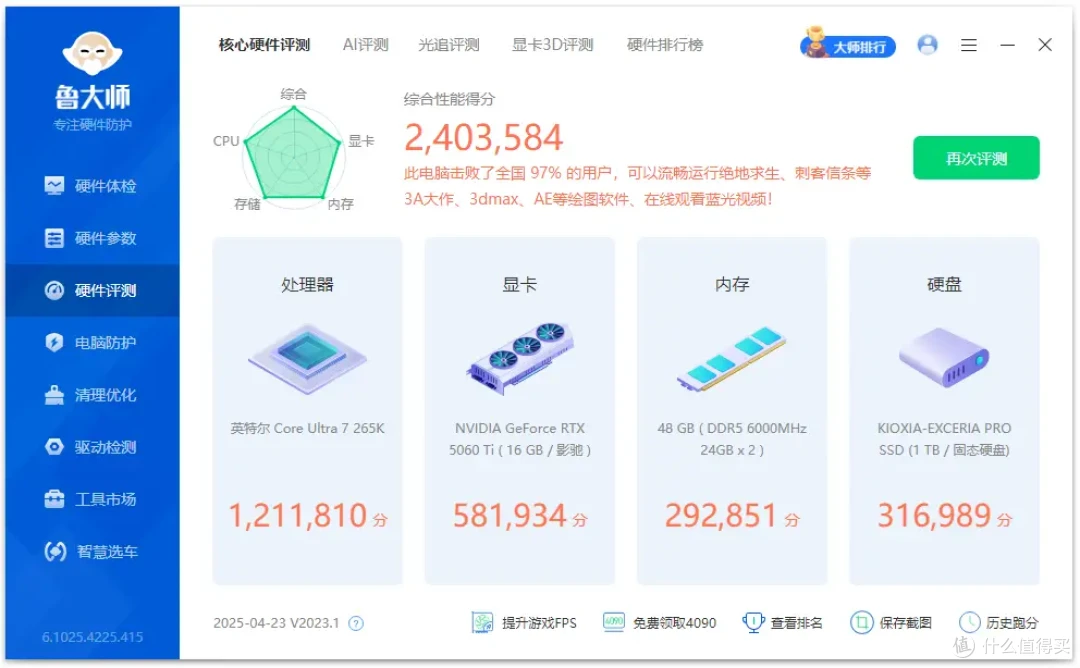This screenshot has height=668, width=1080.
Task: Switch to AI评测 tab
Action: (366, 45)
